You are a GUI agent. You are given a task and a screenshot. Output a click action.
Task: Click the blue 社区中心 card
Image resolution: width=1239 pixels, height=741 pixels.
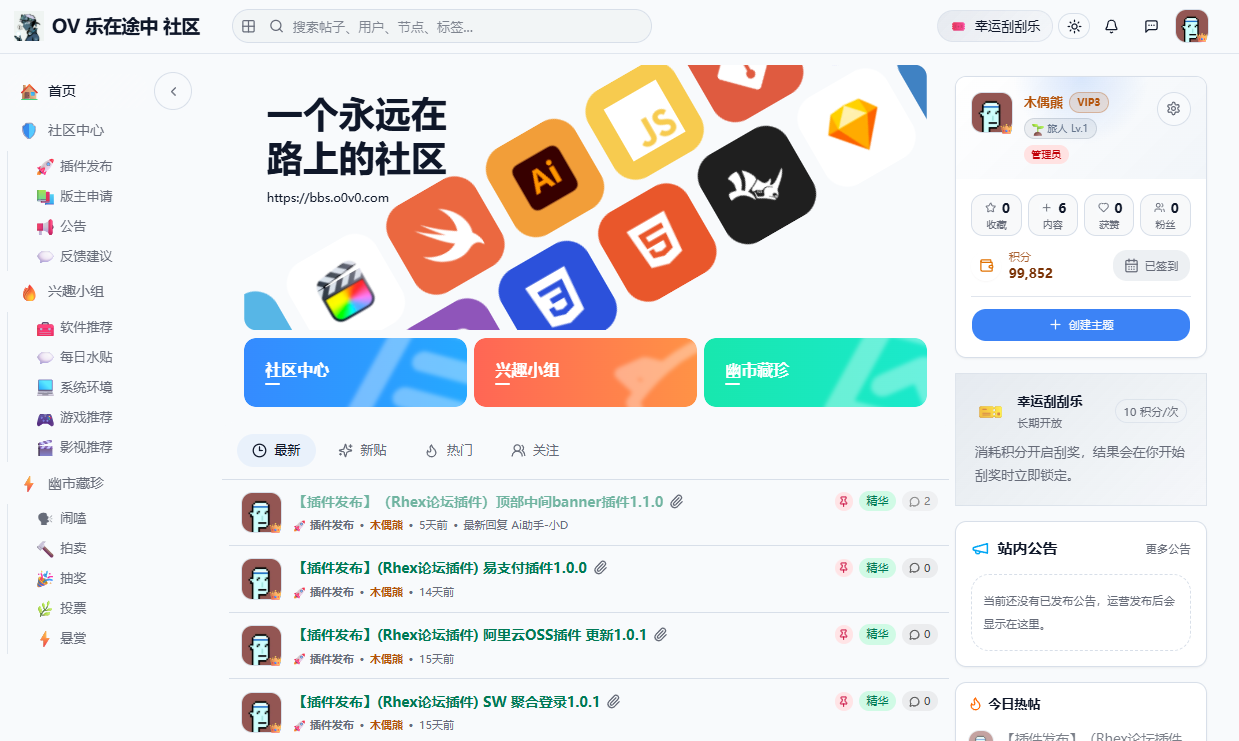355,372
